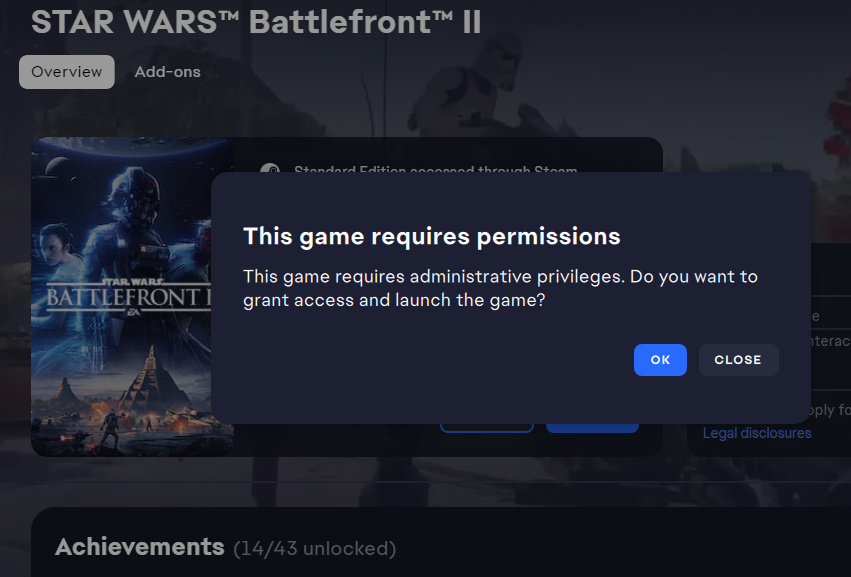Click the outlined button partly hidden below dialog
Viewport: 851px width, 577px height.
click(x=486, y=428)
